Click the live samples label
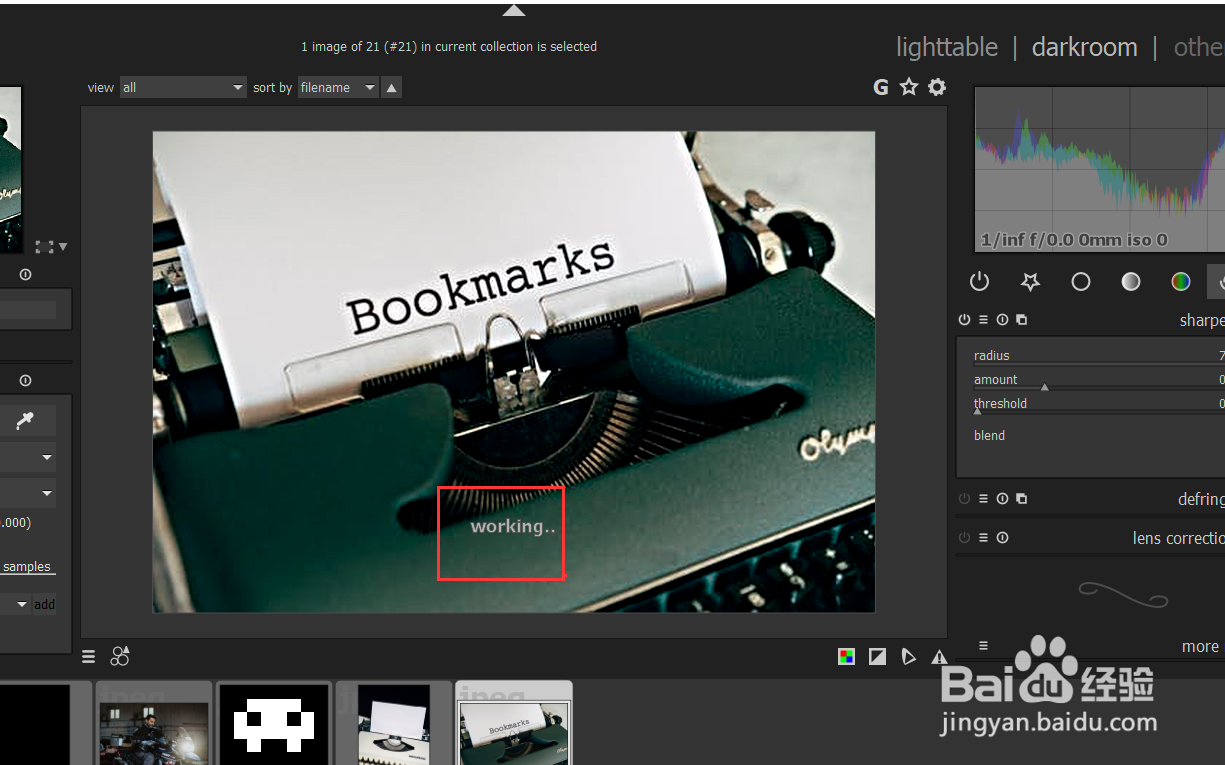Image resolution: width=1225 pixels, height=765 pixels. (27, 567)
